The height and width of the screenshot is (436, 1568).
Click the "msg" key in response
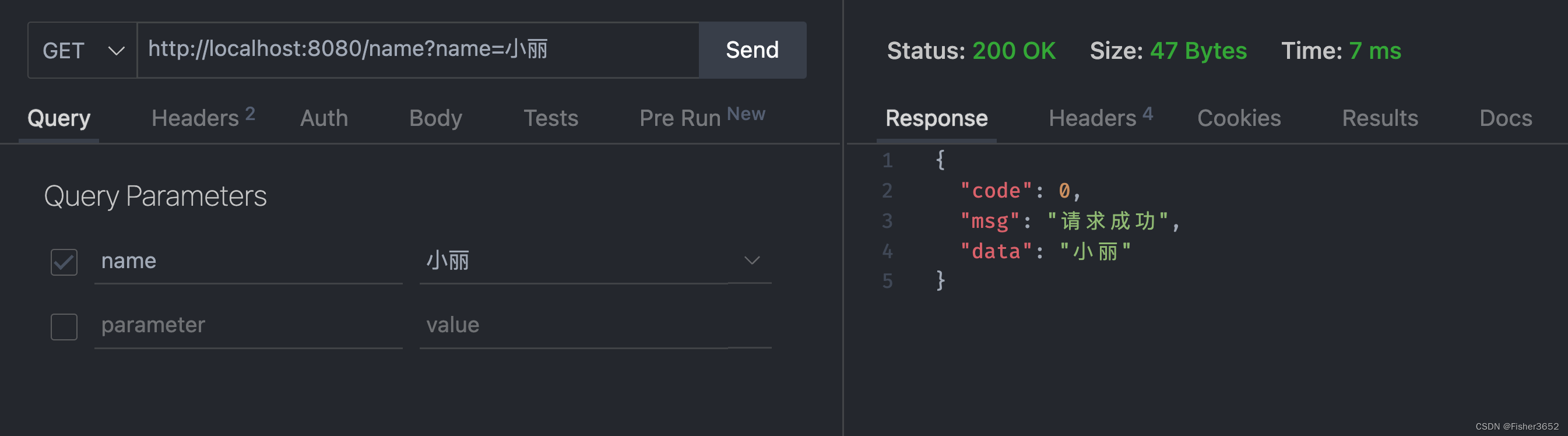(990, 221)
